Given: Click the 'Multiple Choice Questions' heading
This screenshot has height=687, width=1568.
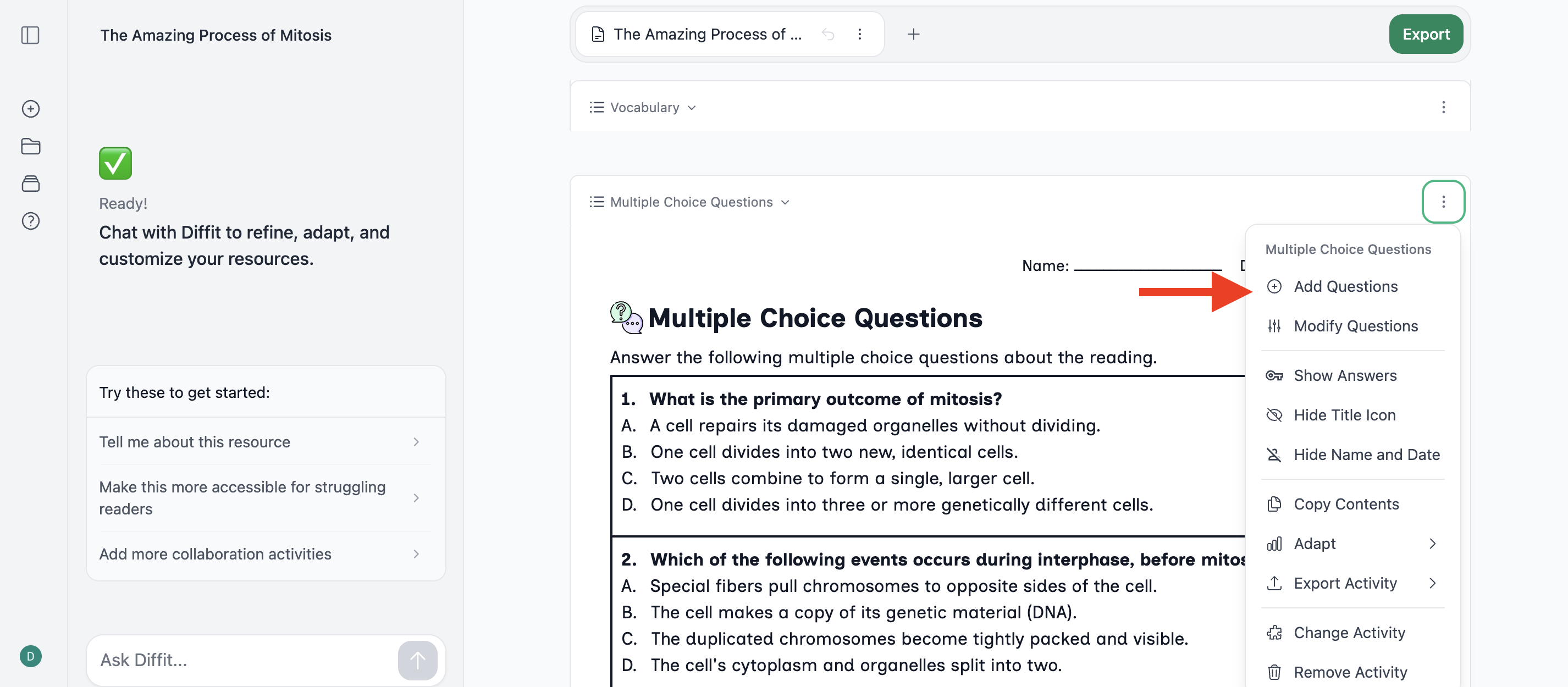Looking at the screenshot, I should (x=815, y=318).
